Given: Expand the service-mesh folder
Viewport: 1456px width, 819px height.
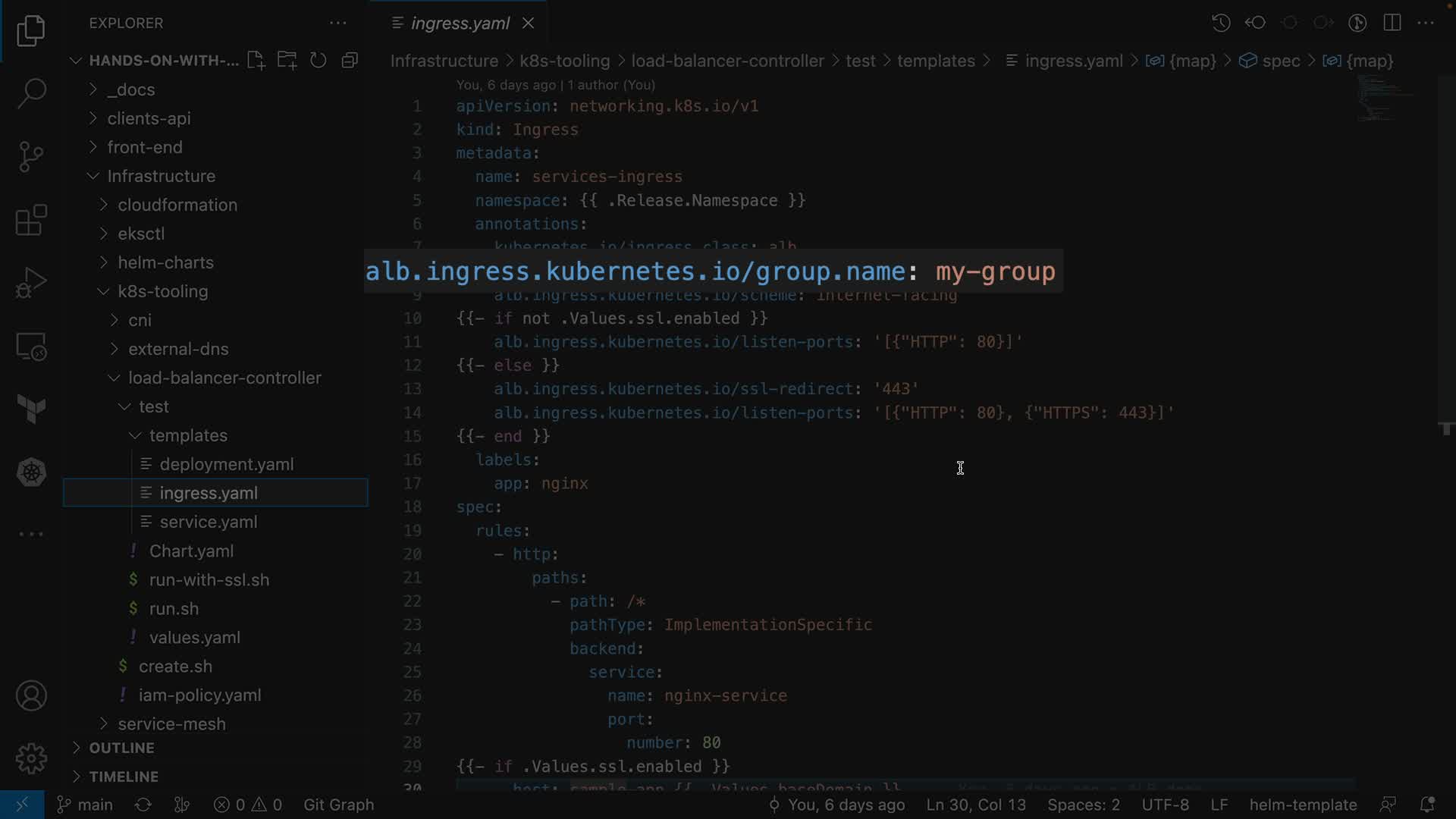Looking at the screenshot, I should click(x=171, y=724).
